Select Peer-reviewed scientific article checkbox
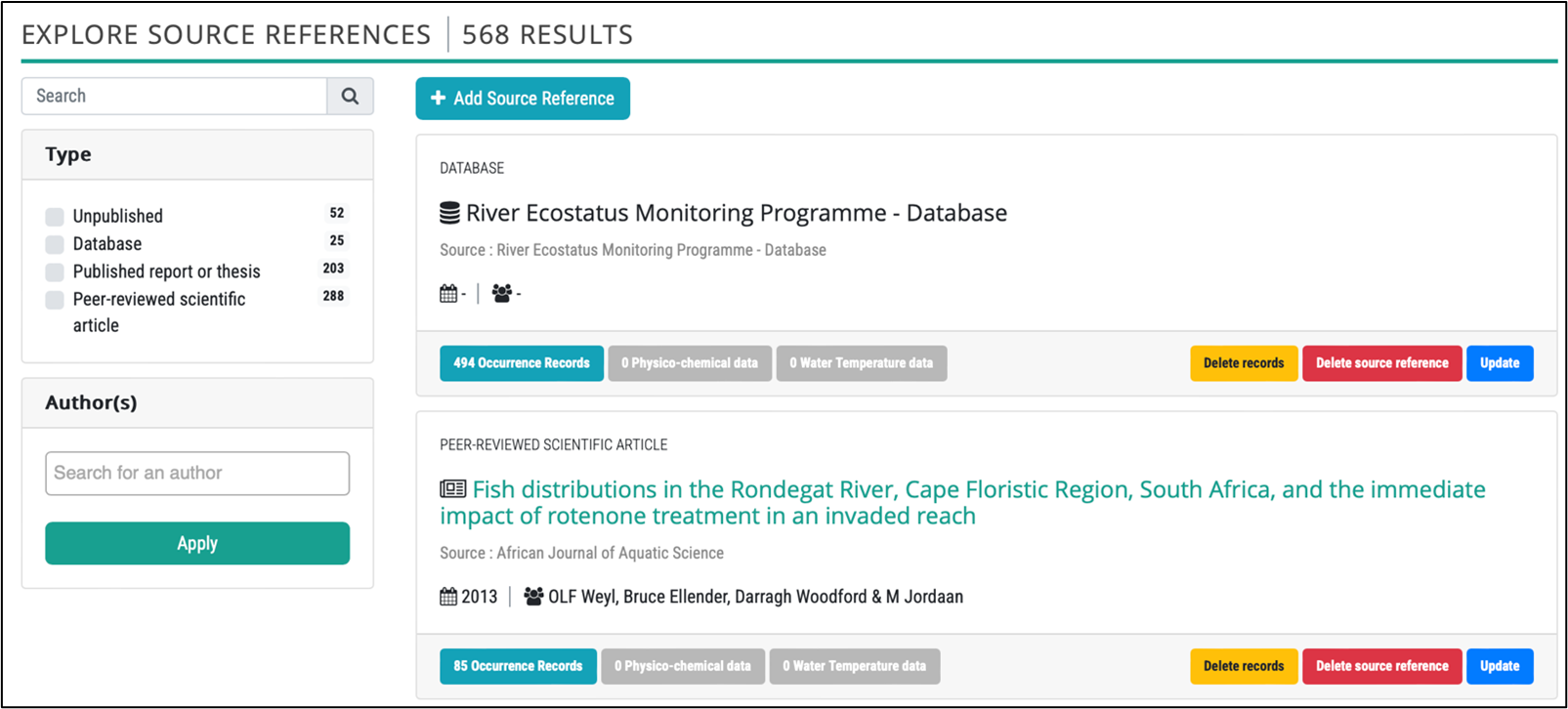 point(55,299)
